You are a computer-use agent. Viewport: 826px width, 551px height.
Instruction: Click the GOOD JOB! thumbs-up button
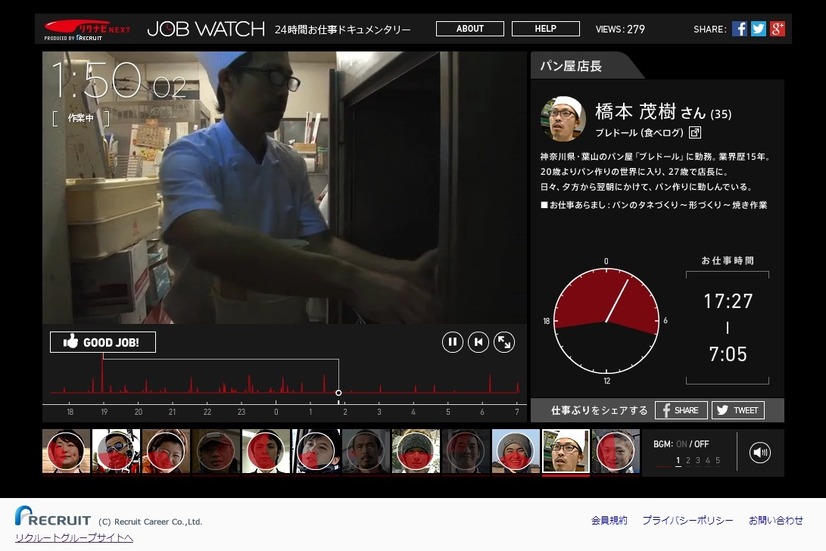tap(103, 342)
